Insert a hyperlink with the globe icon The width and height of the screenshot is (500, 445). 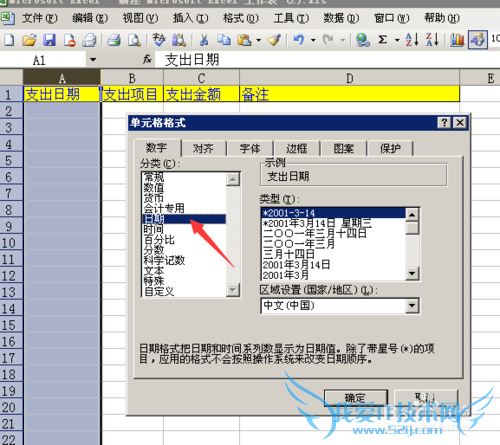point(363,40)
